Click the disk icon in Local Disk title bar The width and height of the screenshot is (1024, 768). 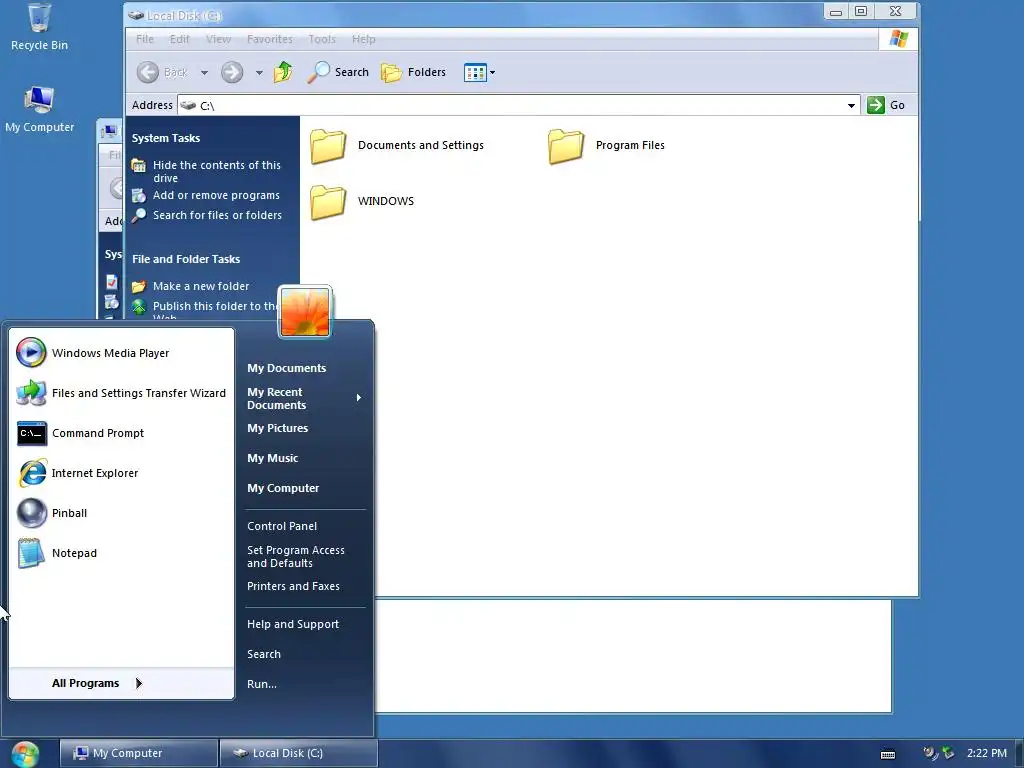tap(136, 15)
